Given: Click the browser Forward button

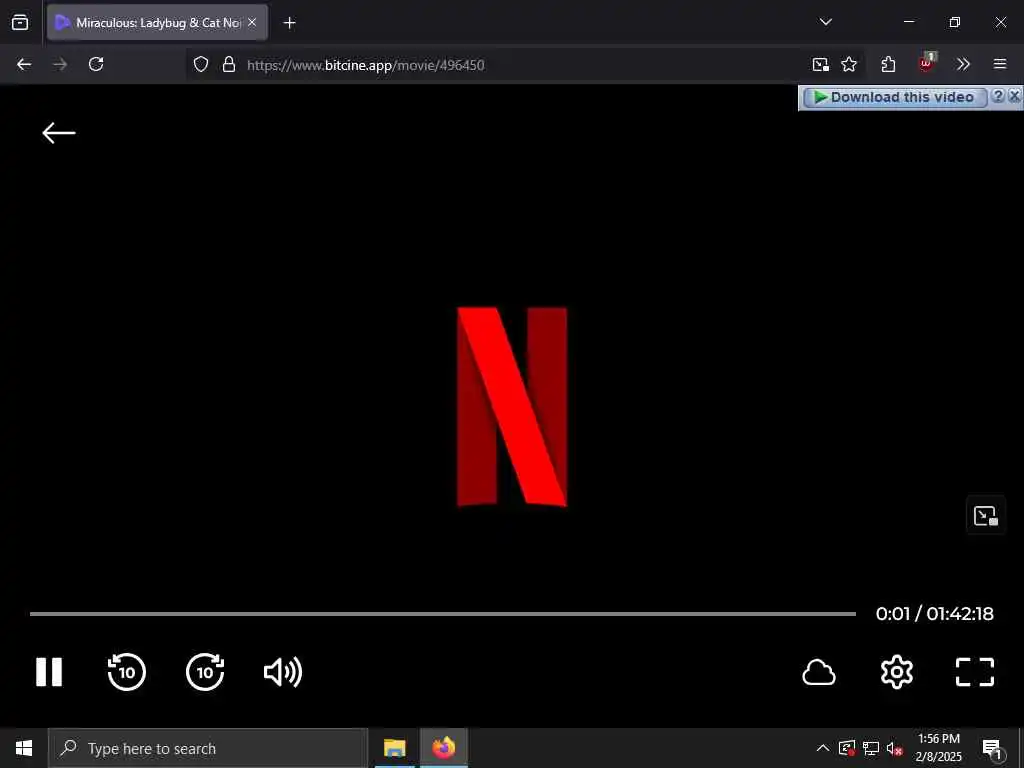Looking at the screenshot, I should click(60, 64).
